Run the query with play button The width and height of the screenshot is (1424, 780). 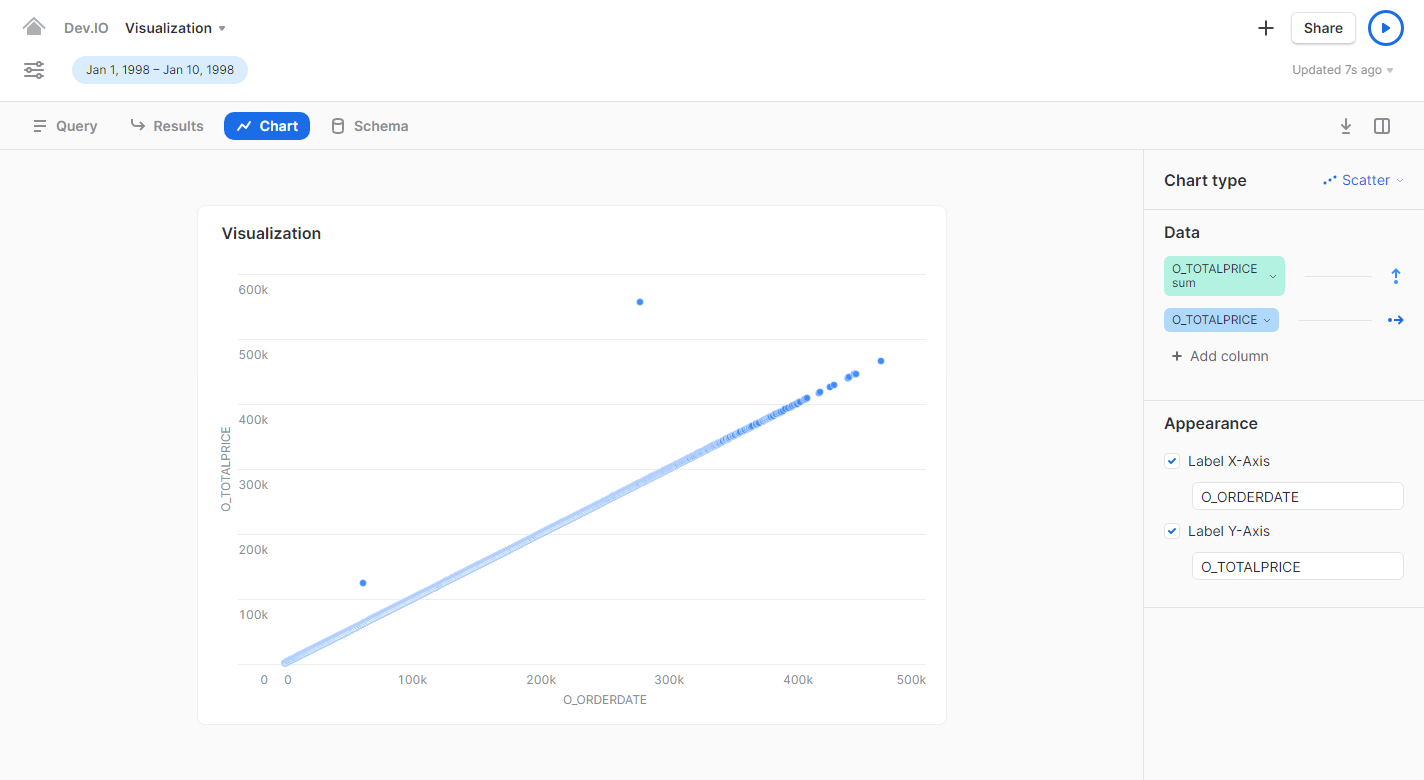[x=1385, y=28]
